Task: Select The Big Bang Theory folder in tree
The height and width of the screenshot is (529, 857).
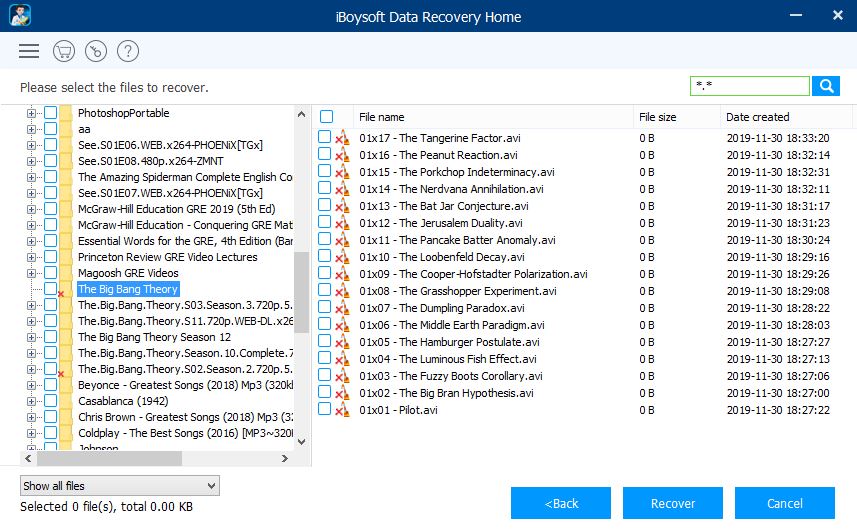Action: (x=128, y=289)
